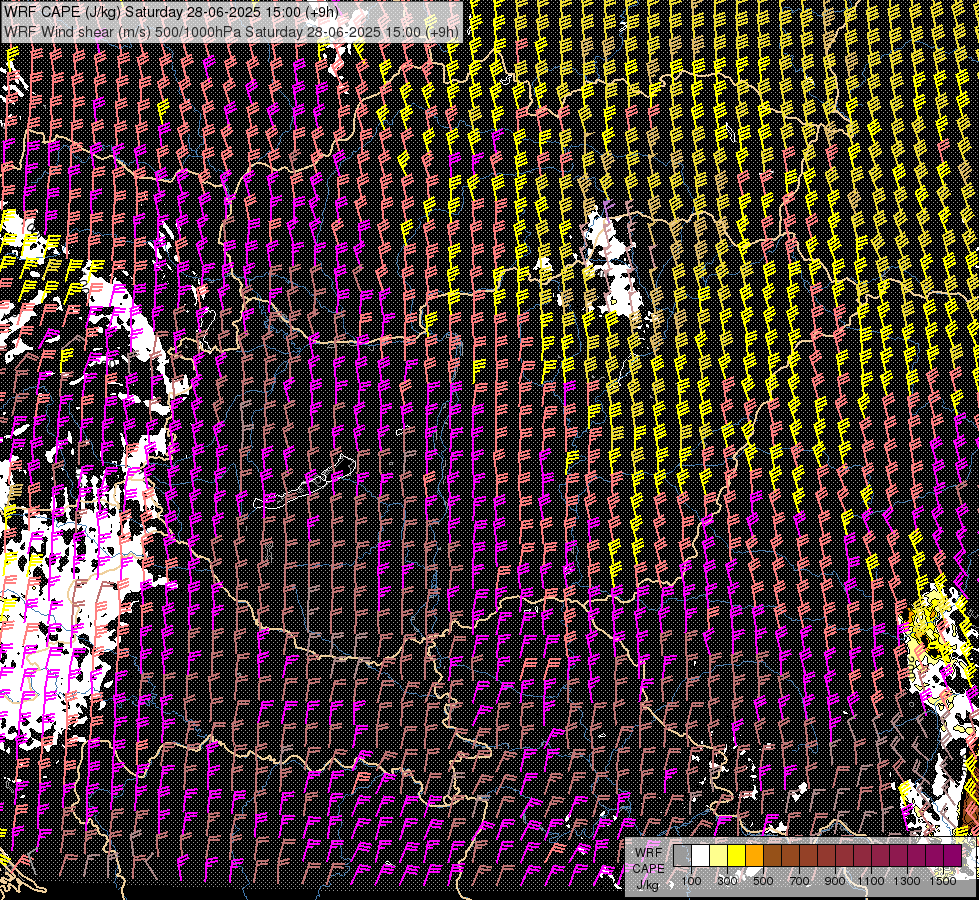Viewport: 979px width, 900px height.
Task: Select the bright yellow legend swatch
Action: click(x=737, y=856)
